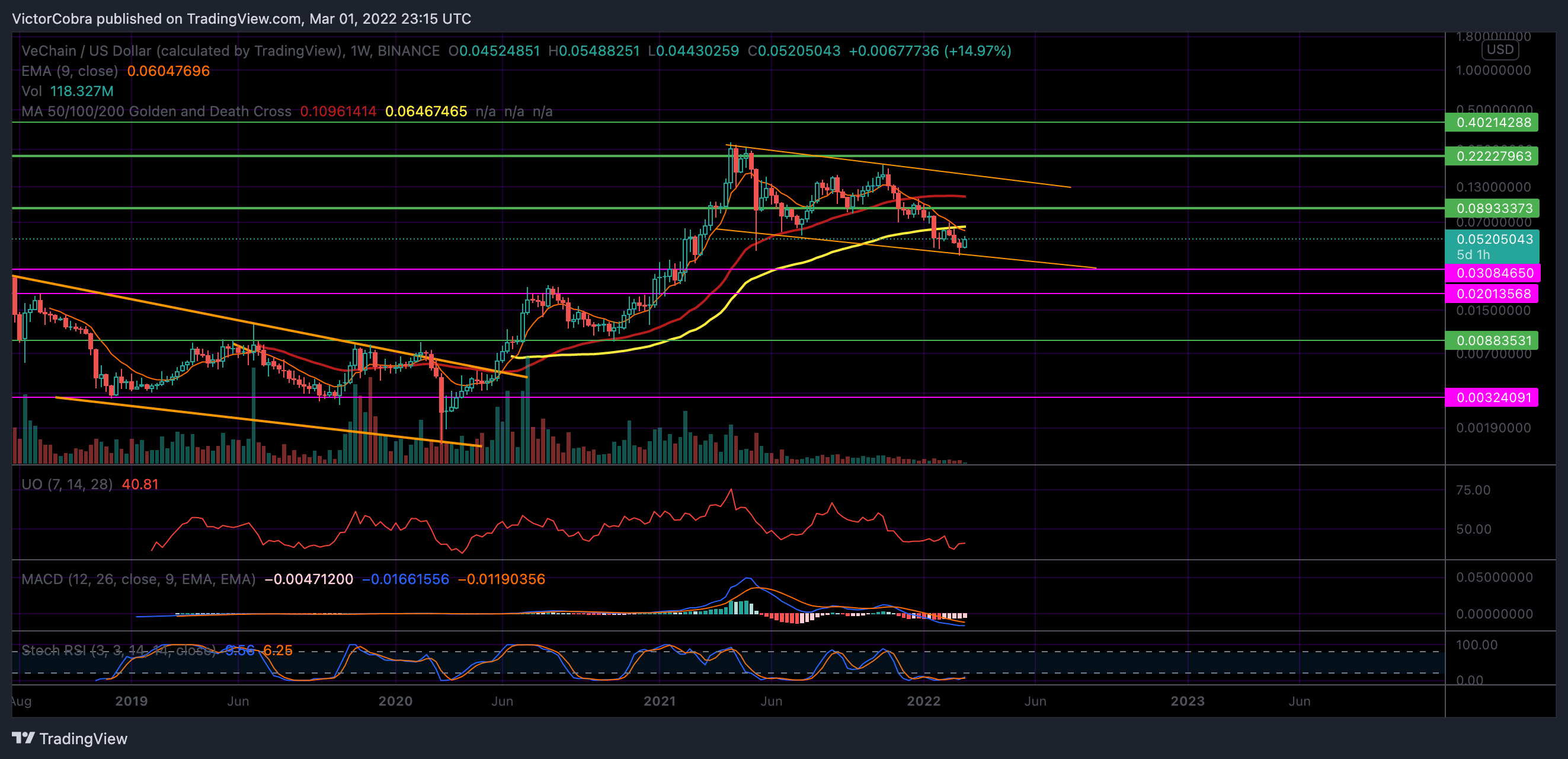This screenshot has height=759, width=1568.
Task: Click the 0.00190000 price scale value
Action: 1493,428
